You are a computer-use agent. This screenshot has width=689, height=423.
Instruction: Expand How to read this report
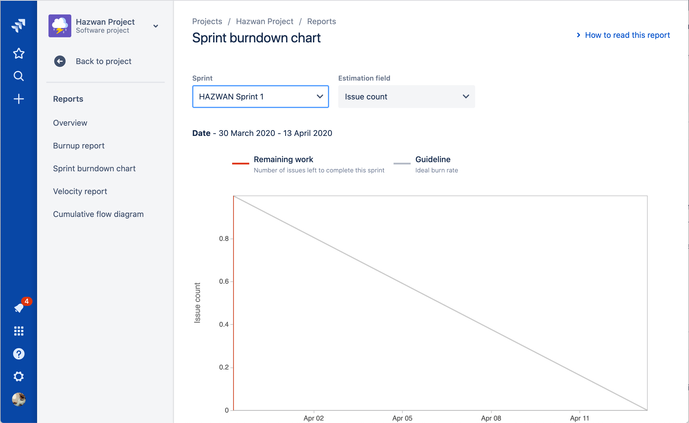(623, 35)
